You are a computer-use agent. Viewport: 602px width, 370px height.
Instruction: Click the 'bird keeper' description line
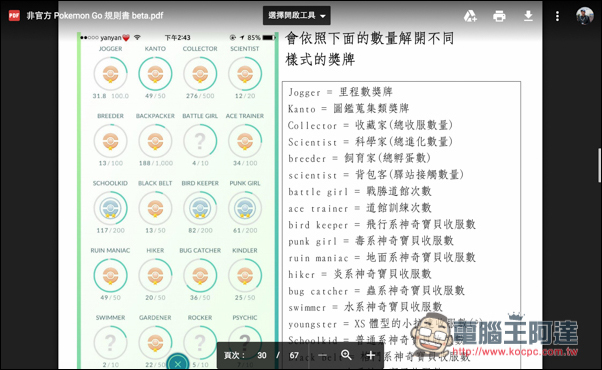pyautogui.click(x=382, y=225)
